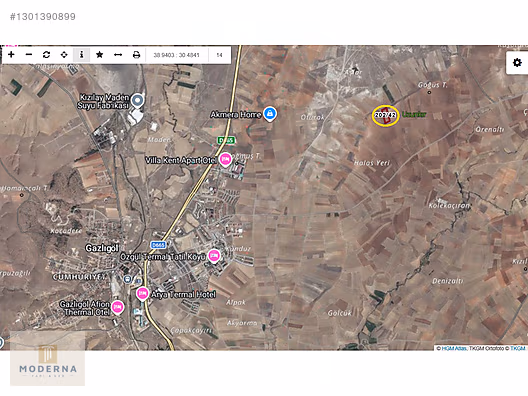
Task: Click Denizaltı place label
Action: (x=448, y=280)
